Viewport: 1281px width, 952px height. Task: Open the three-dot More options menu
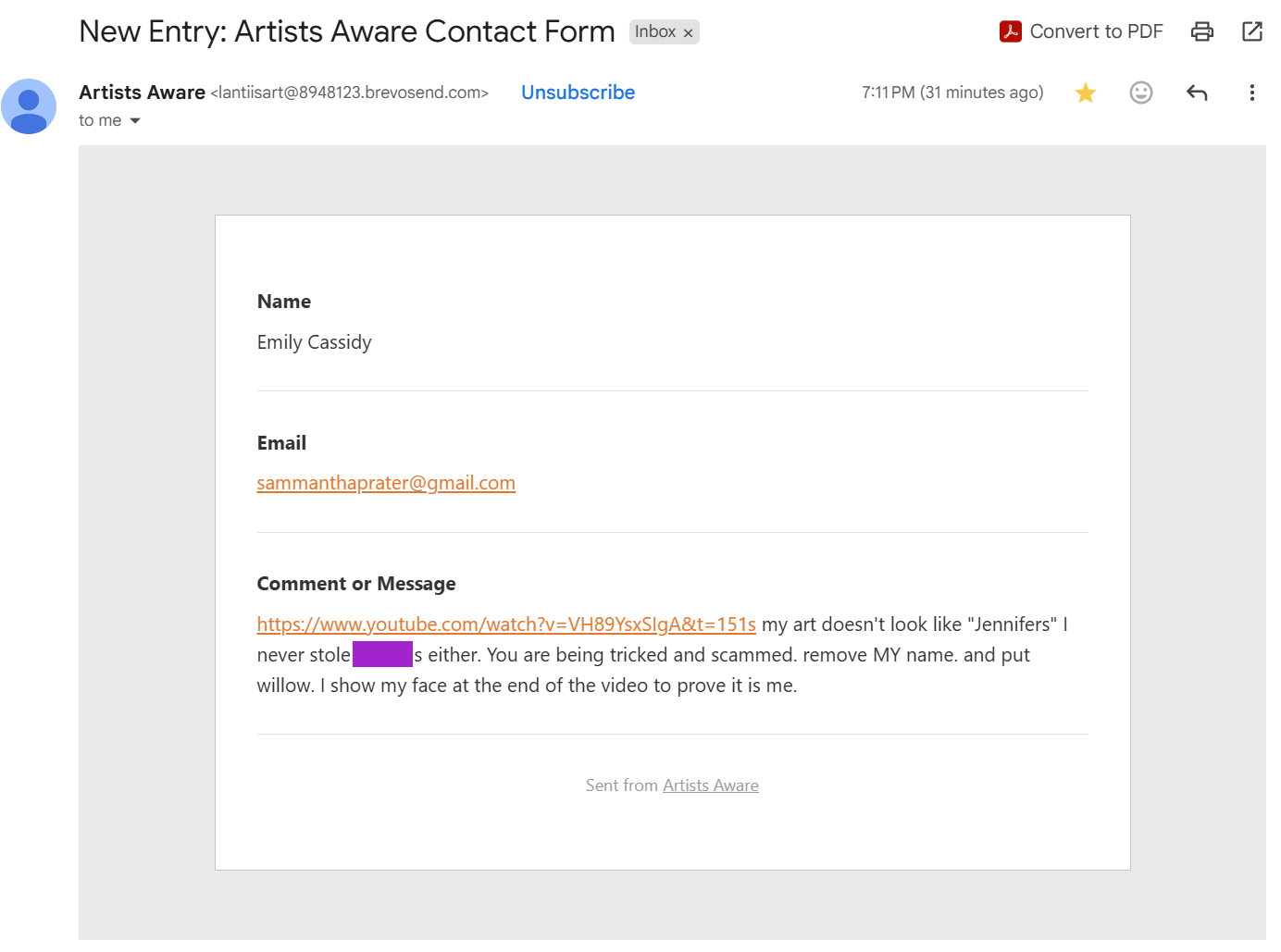click(x=1252, y=93)
